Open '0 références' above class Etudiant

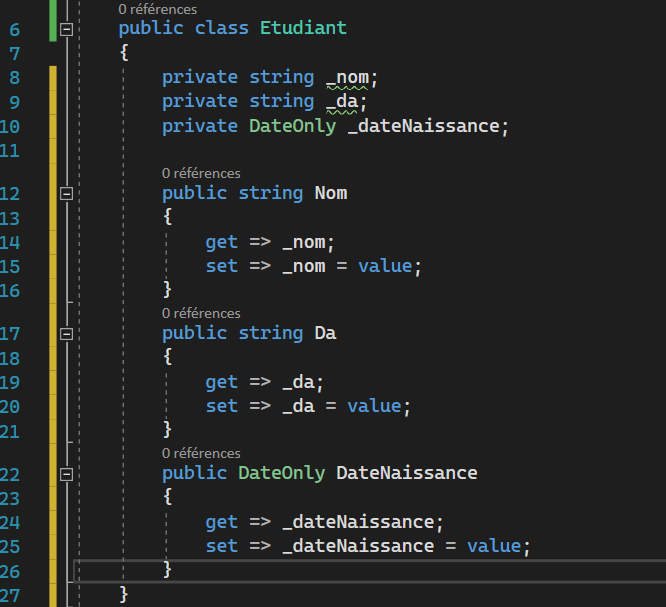(x=157, y=9)
